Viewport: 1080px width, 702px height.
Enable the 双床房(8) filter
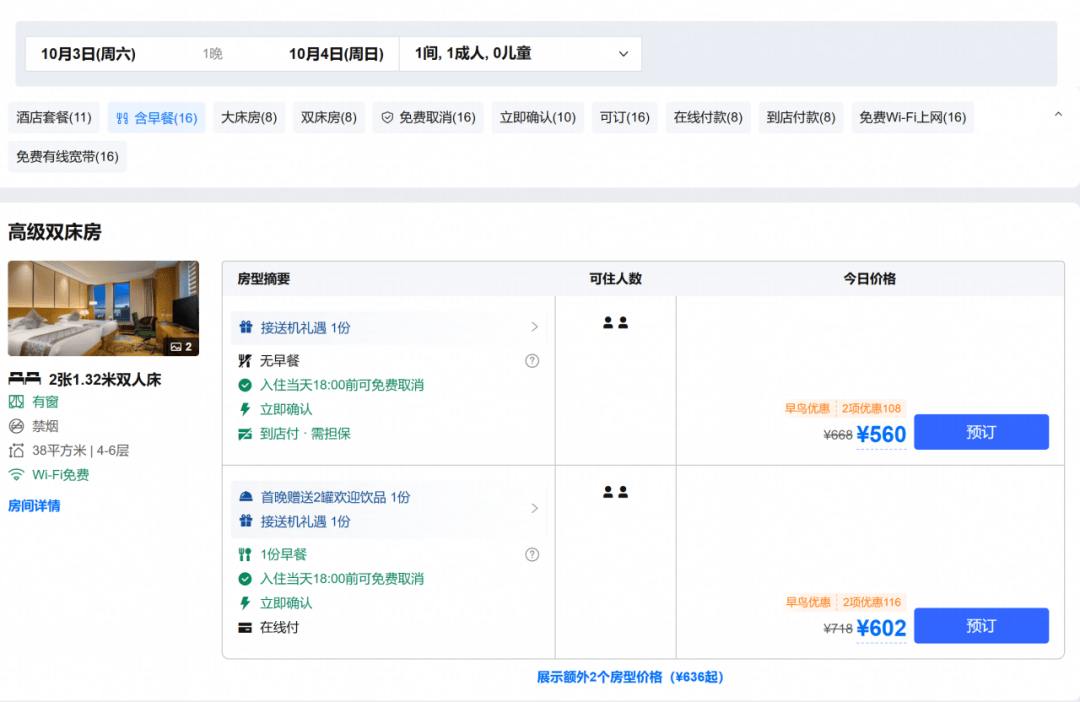[329, 117]
